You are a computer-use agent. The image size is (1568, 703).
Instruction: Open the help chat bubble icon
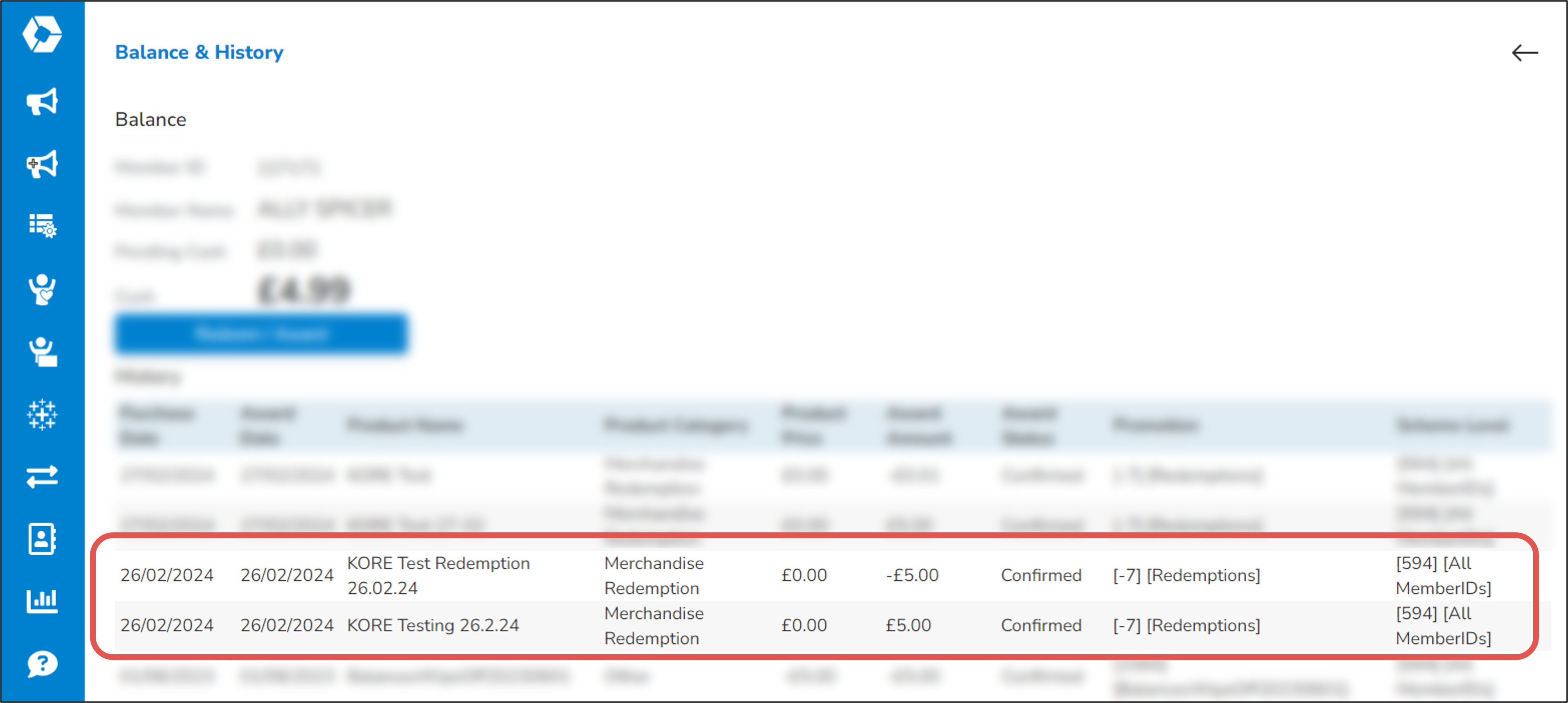coord(43,664)
